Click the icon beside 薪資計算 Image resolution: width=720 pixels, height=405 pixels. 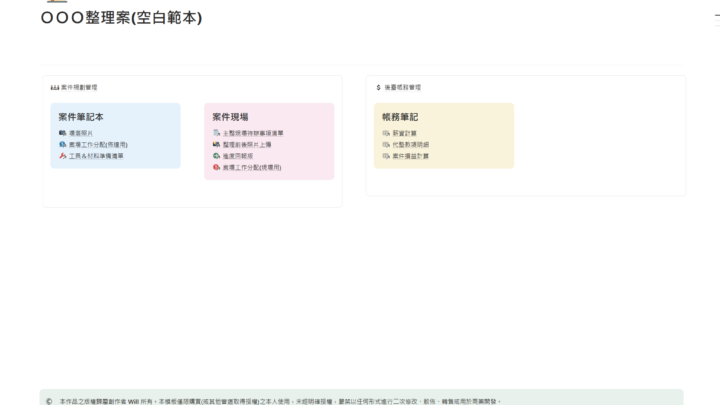pyautogui.click(x=386, y=133)
